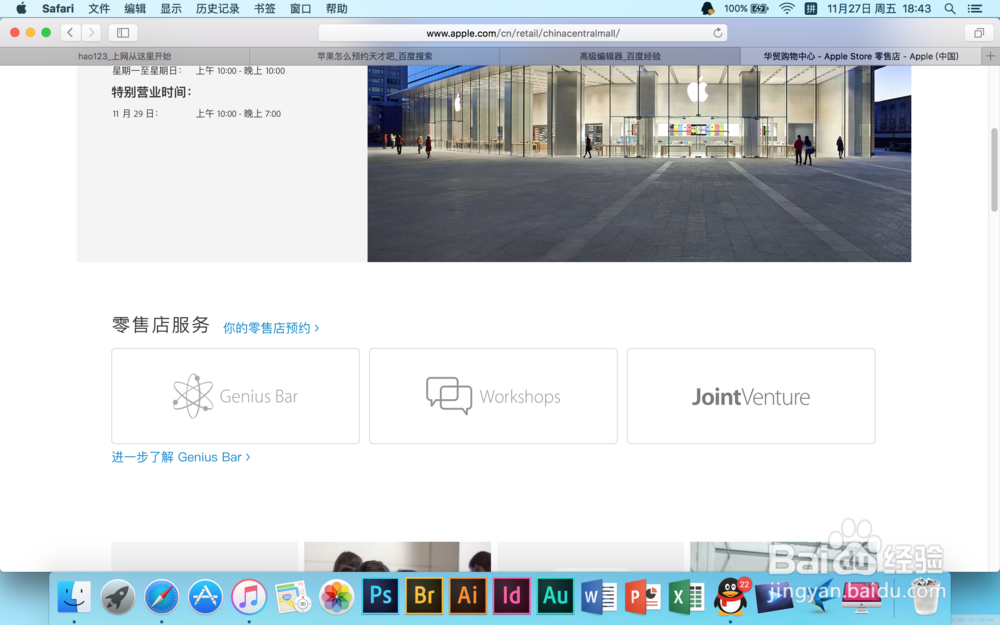Screen dimensions: 1000x625
Task: Launch App Store from Dock
Action: (x=205, y=597)
